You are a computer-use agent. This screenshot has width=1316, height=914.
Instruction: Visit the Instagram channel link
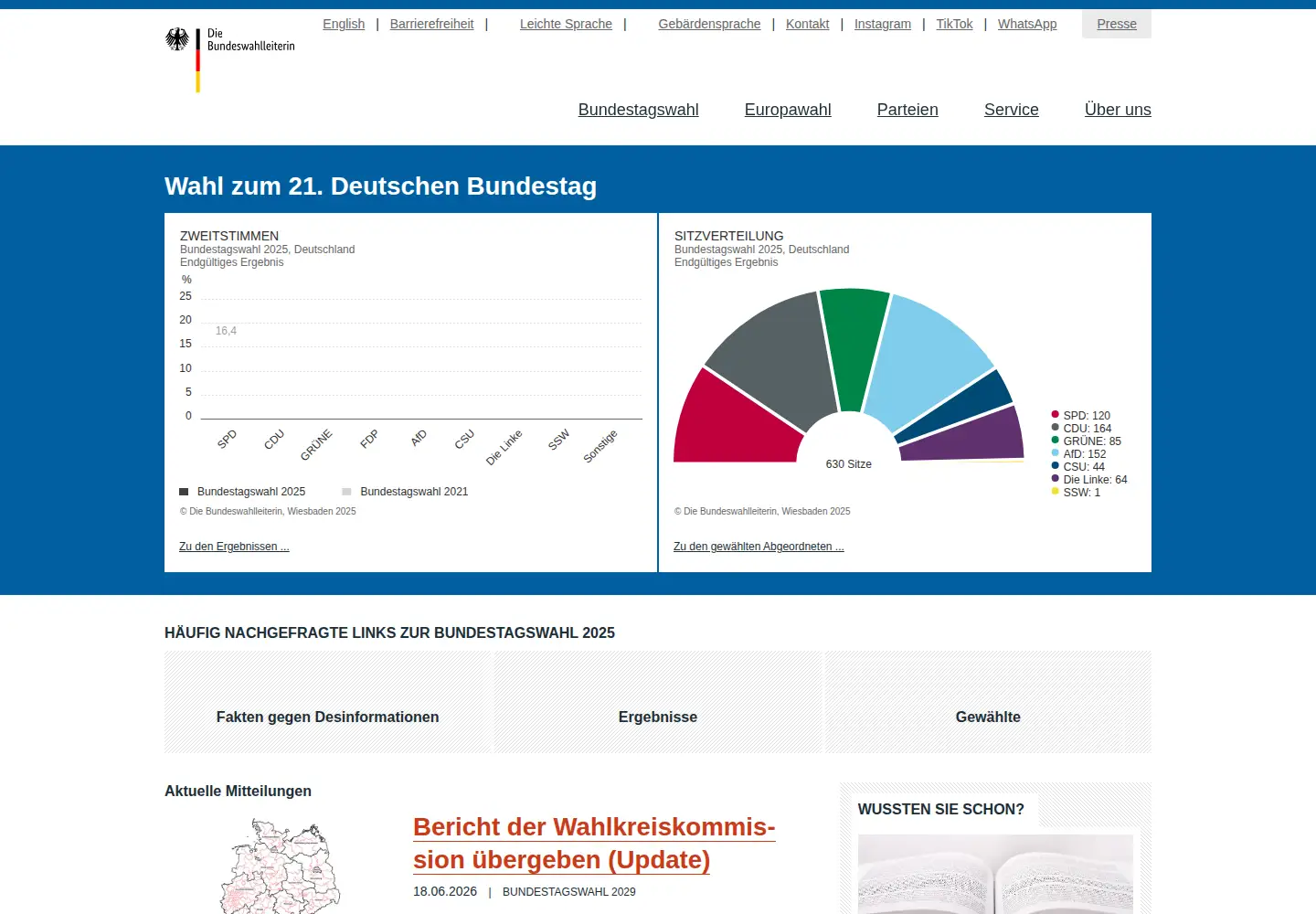[883, 24]
